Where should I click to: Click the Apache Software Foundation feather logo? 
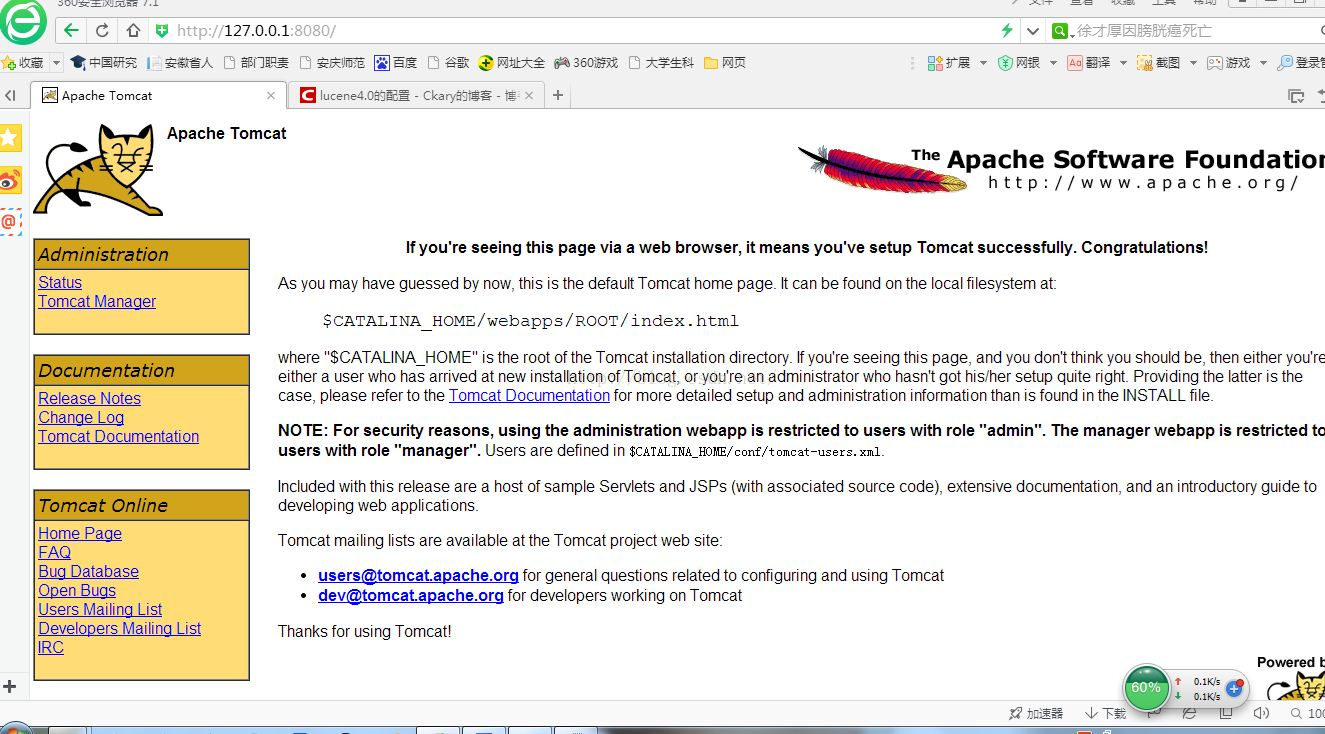coord(1061,168)
